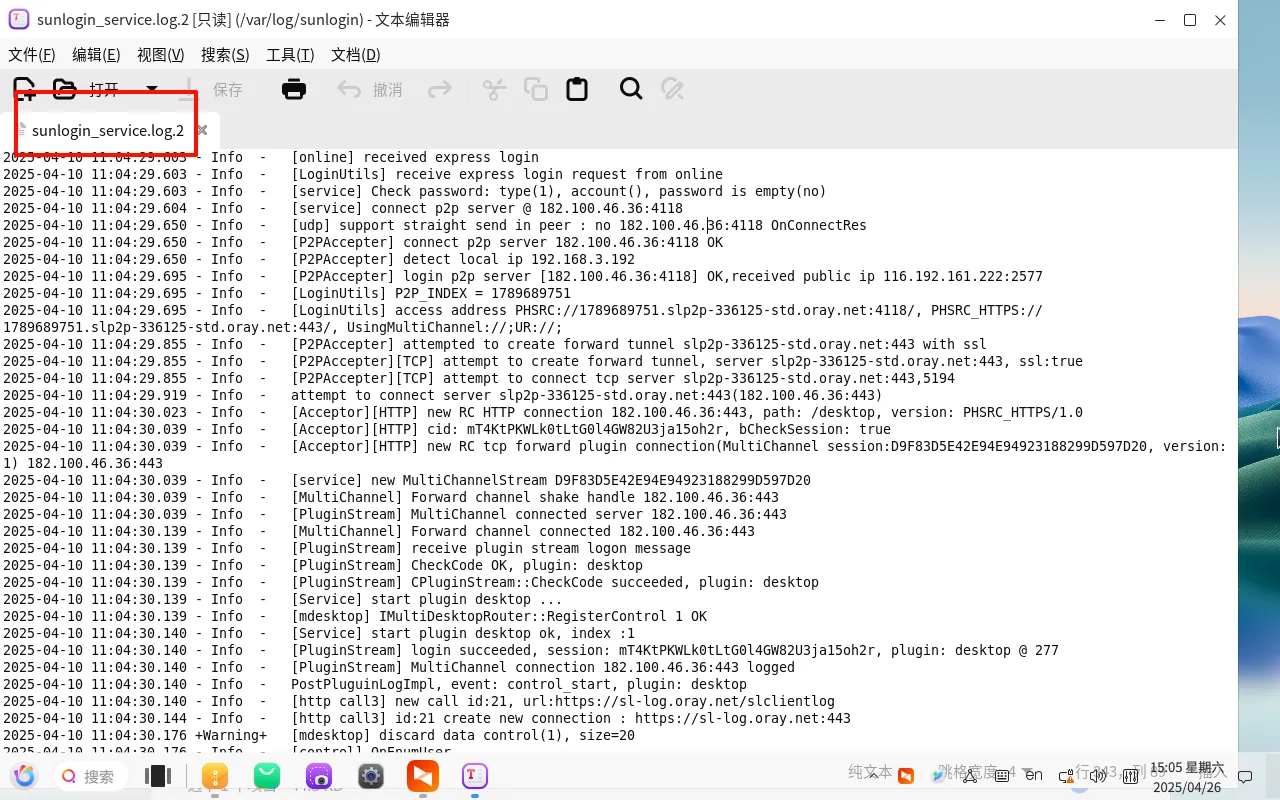Create a new document with toolbar icon
This screenshot has height=800, width=1280.
click(24, 89)
